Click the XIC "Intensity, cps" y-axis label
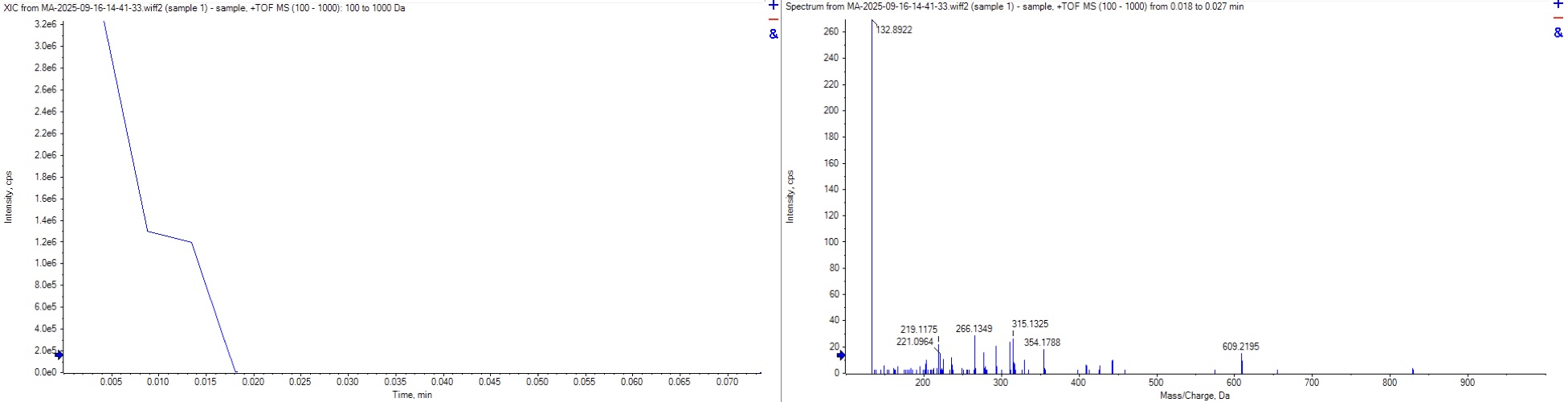This screenshot has width=1568, height=402. pos(9,198)
